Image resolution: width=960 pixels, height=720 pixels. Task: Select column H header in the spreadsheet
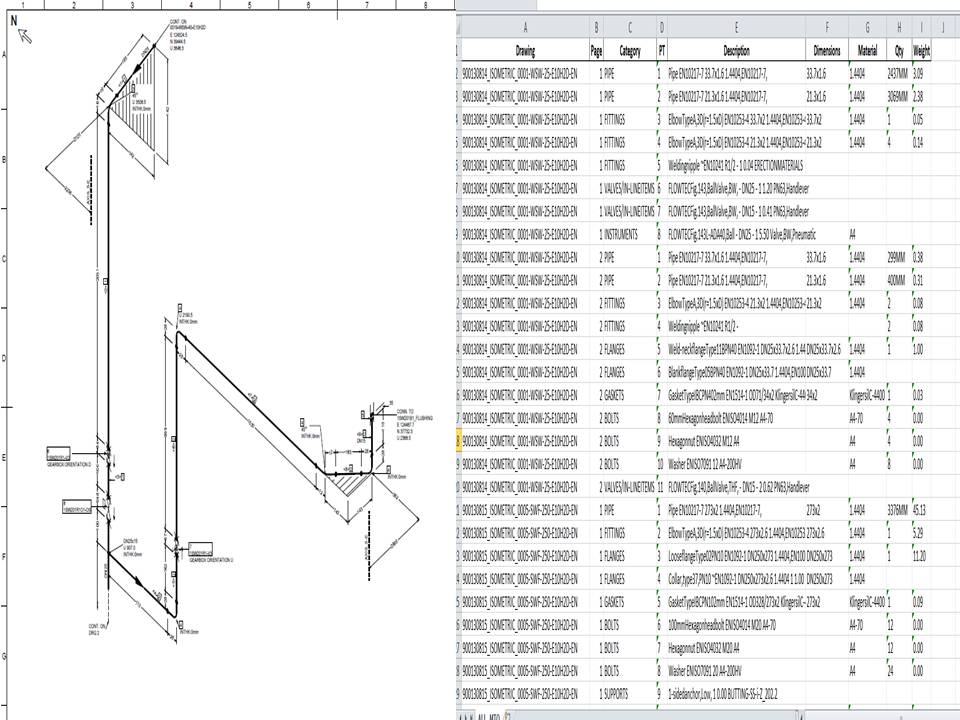click(898, 28)
